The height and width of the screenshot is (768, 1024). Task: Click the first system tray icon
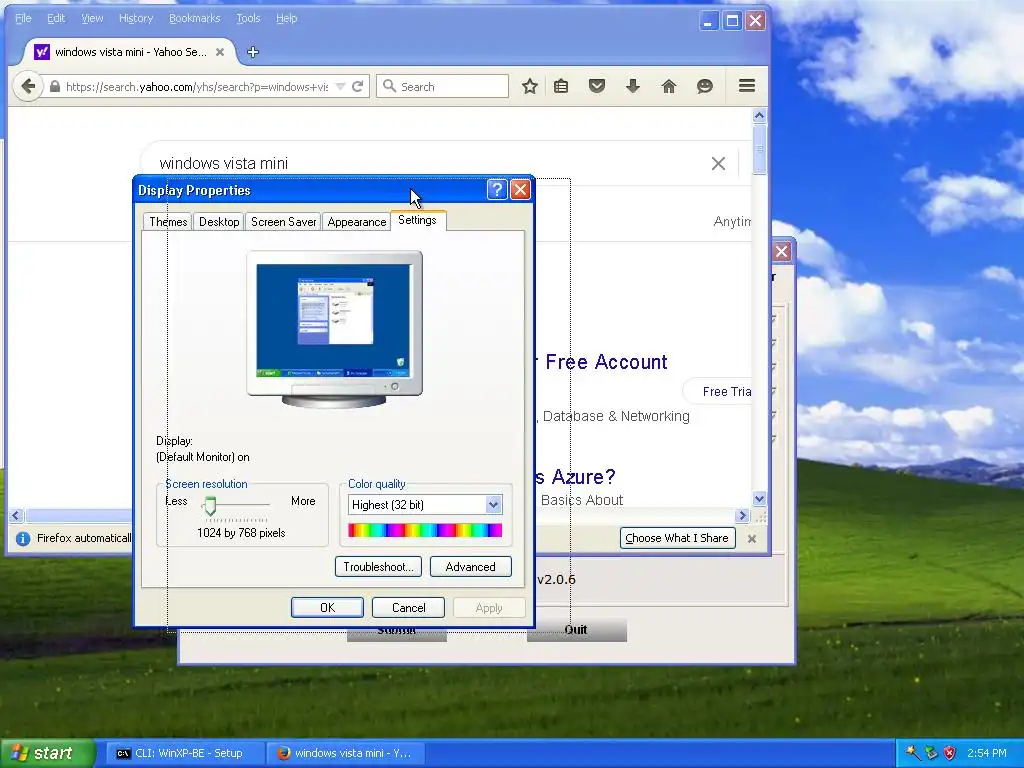tap(913, 753)
